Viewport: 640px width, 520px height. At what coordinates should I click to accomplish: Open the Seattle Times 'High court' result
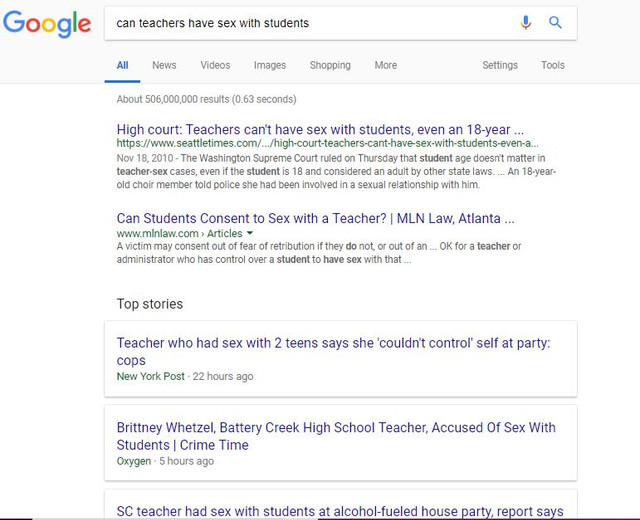point(320,130)
